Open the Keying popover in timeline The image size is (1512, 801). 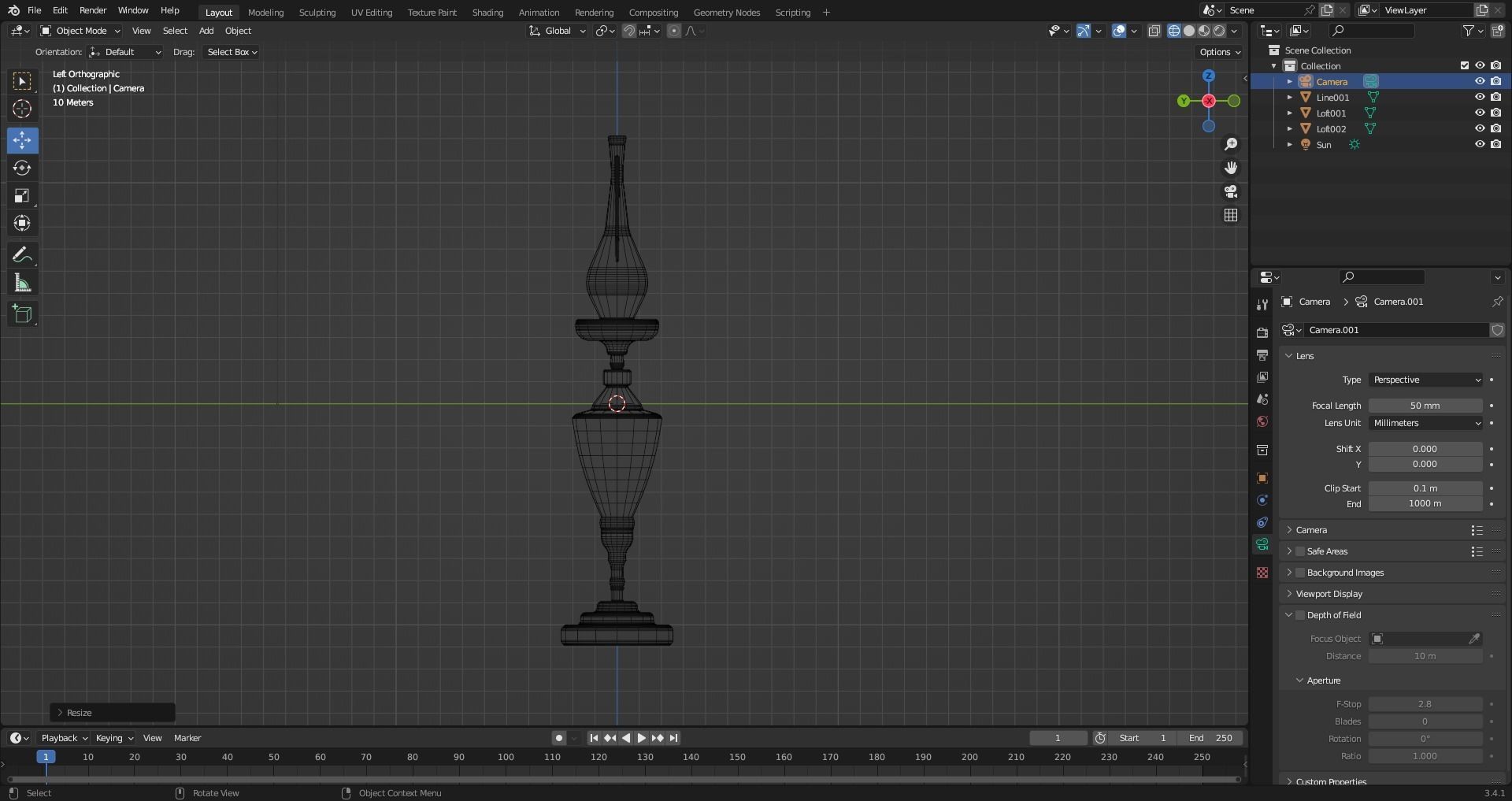pyautogui.click(x=114, y=738)
